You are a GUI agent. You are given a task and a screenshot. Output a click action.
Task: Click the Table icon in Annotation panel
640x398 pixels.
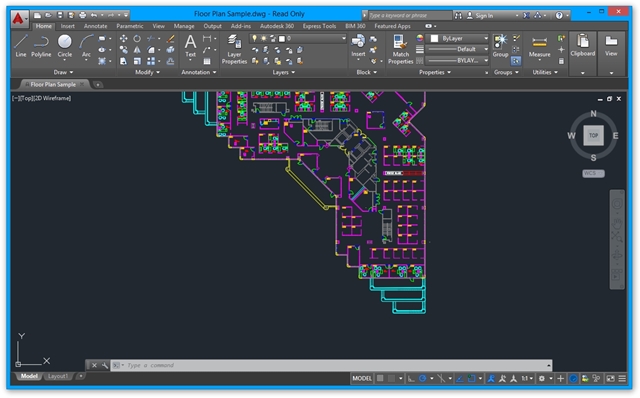(207, 61)
